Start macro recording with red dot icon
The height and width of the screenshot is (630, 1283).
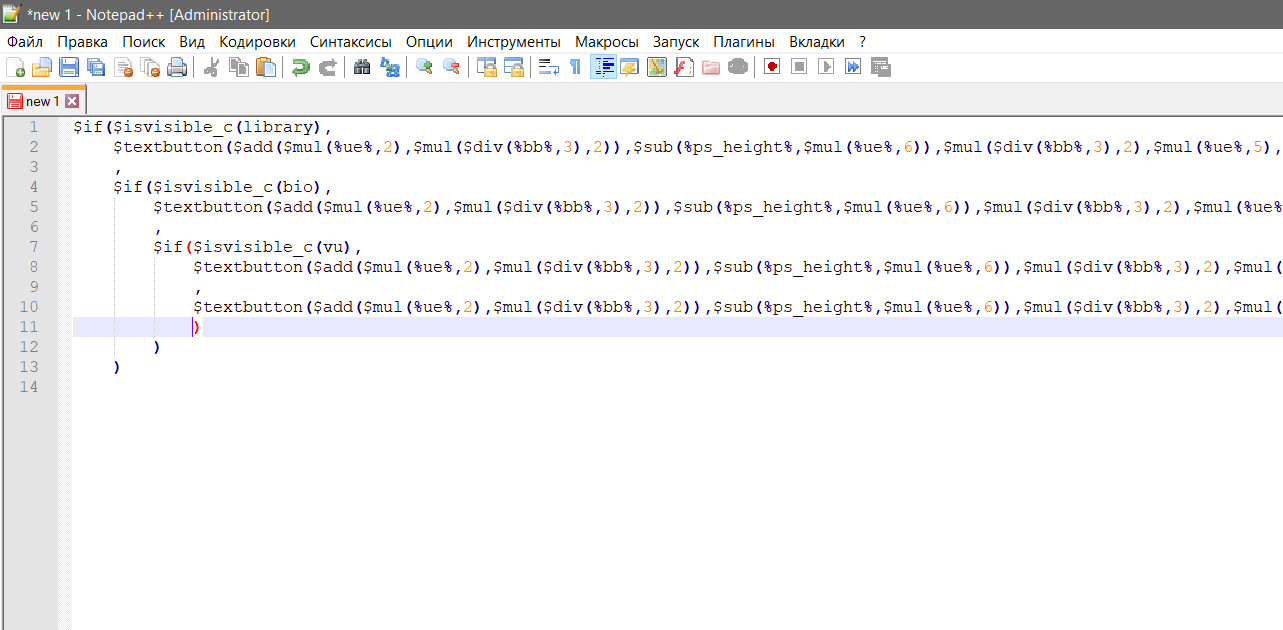(772, 67)
